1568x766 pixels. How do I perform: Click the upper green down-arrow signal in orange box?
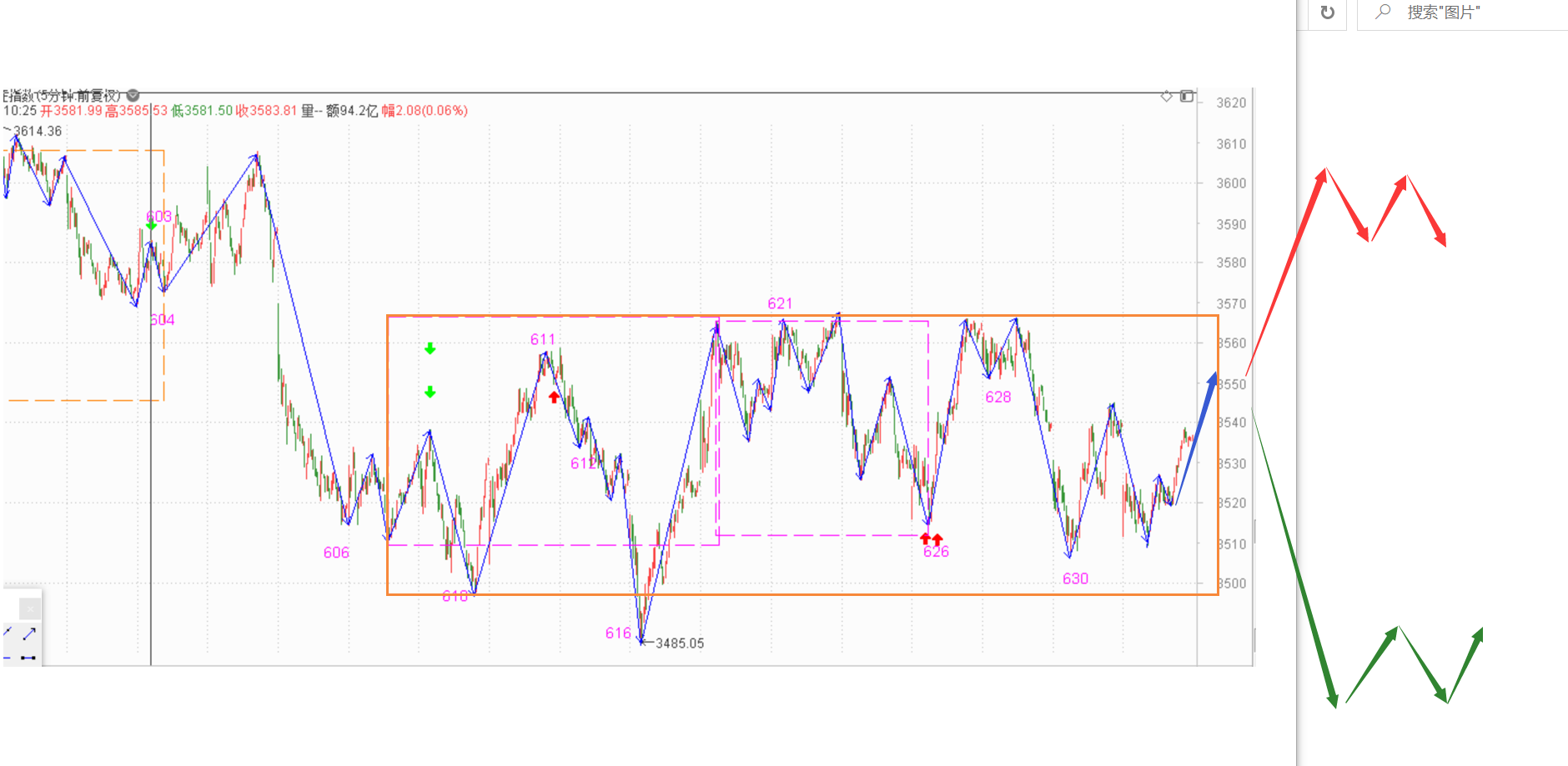[x=430, y=348]
